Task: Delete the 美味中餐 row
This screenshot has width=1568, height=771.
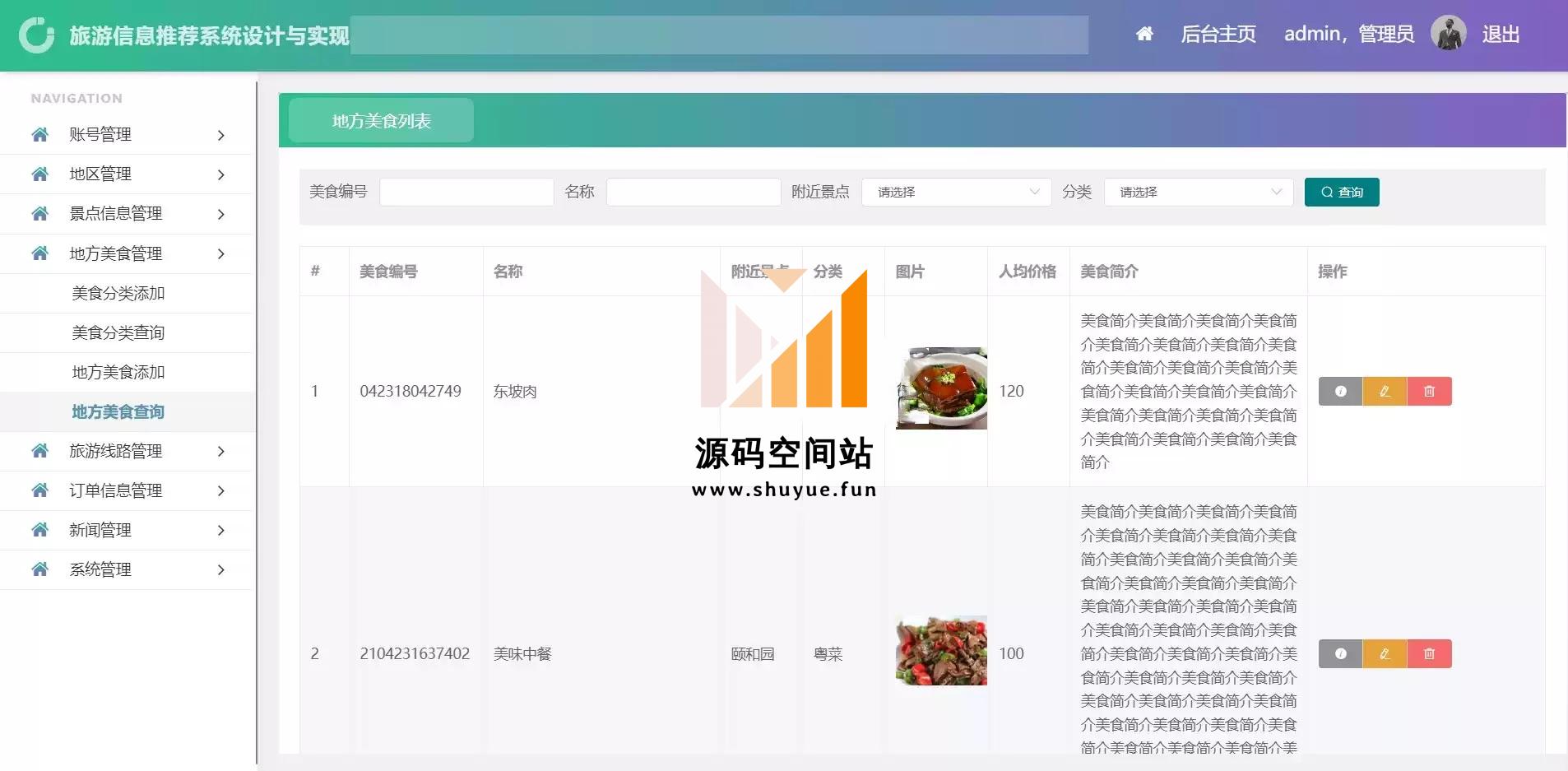Action: coord(1429,654)
